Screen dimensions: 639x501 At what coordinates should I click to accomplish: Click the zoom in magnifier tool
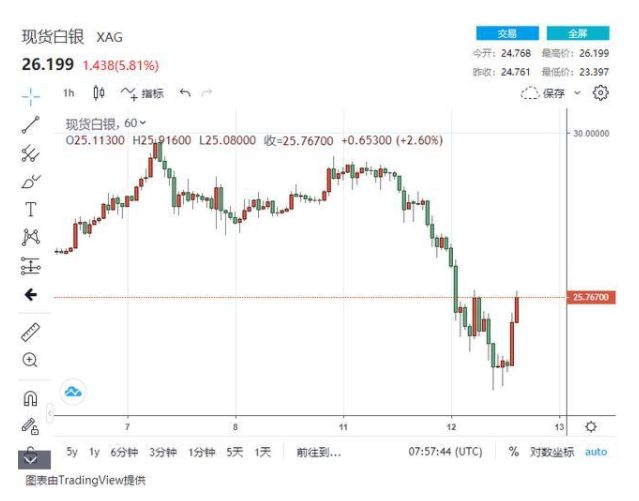(31, 360)
